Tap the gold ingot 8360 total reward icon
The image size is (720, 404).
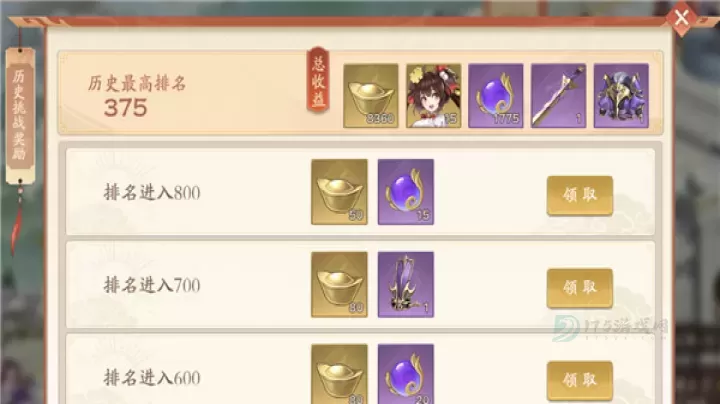point(371,95)
